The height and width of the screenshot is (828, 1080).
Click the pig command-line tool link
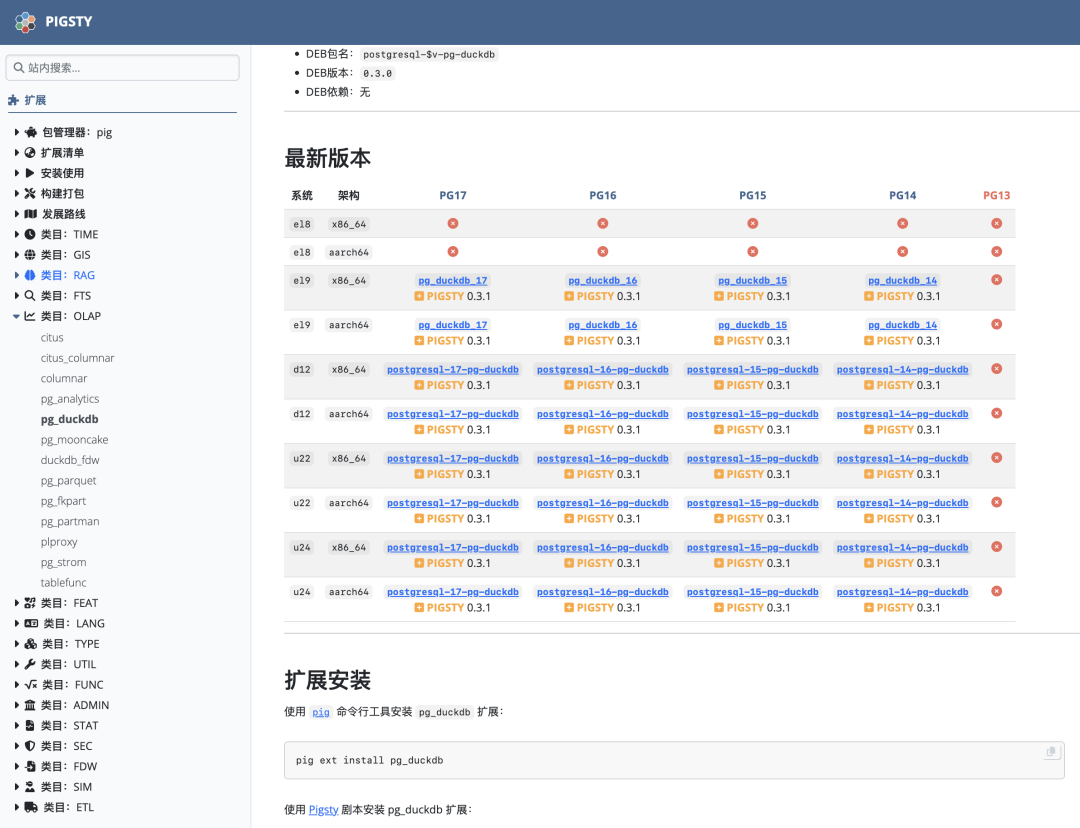click(321, 712)
